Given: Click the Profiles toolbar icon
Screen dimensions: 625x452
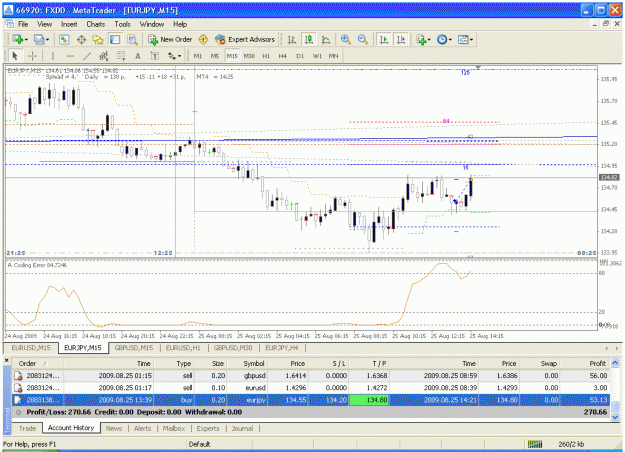Looking at the screenshot, I should (39, 39).
